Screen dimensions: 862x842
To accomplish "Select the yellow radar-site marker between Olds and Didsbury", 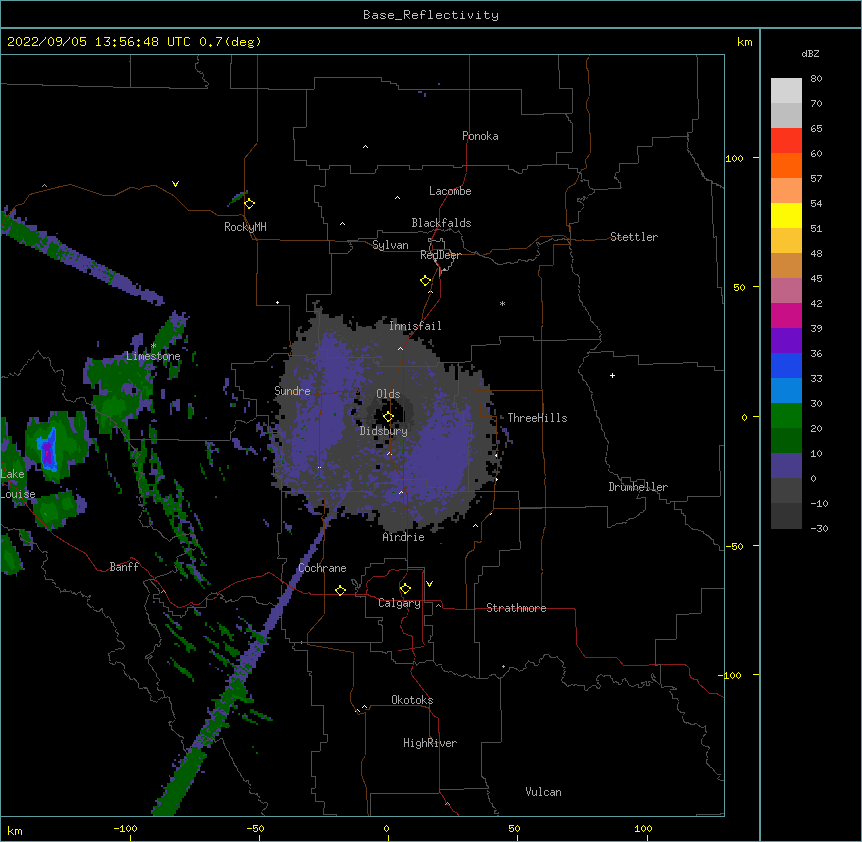I will click(389, 417).
